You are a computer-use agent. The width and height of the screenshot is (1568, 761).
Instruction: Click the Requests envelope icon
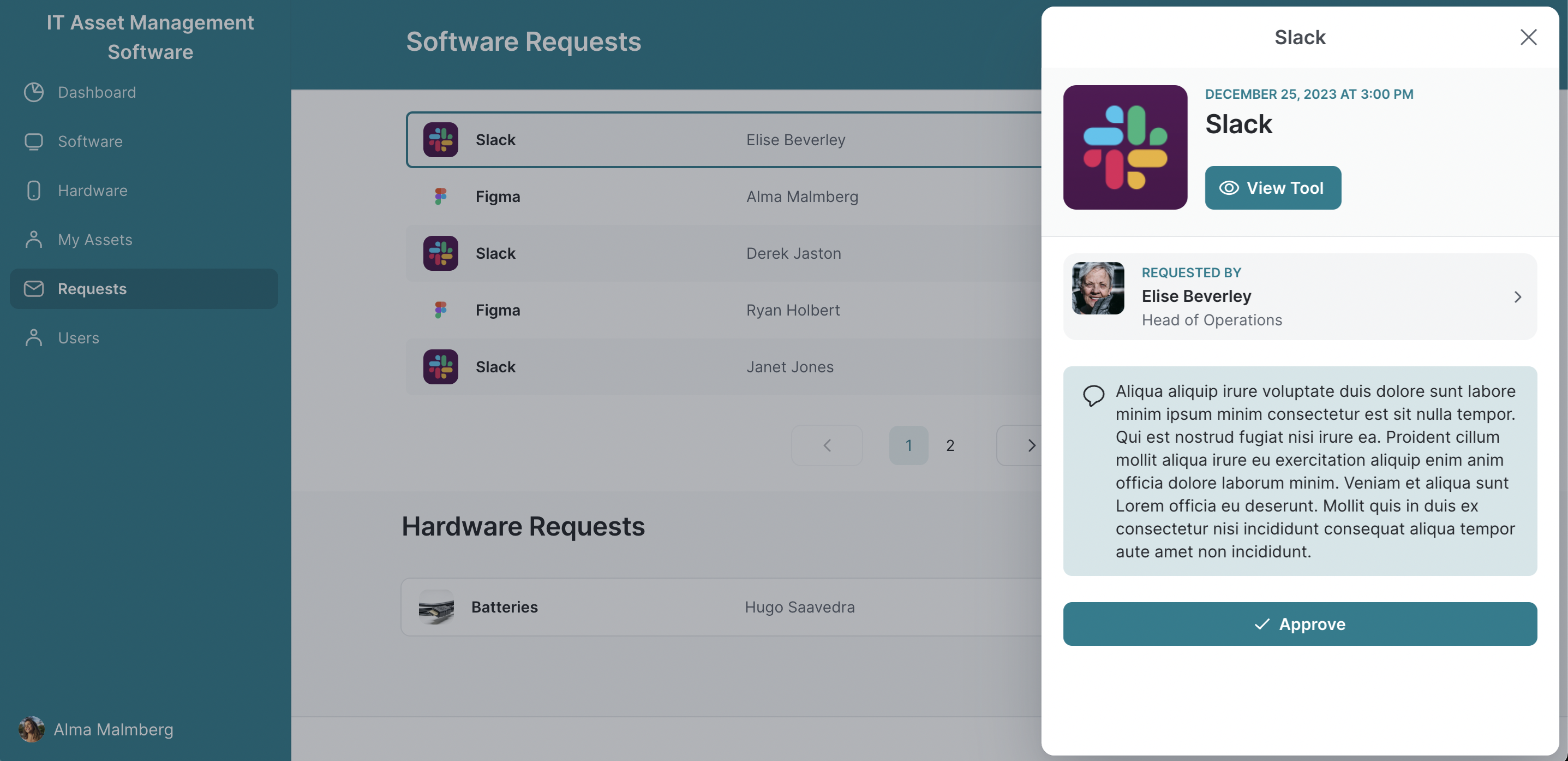[x=33, y=289]
